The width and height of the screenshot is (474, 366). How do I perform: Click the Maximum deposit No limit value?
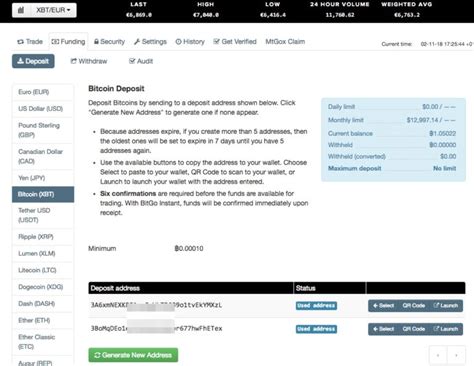click(x=445, y=168)
